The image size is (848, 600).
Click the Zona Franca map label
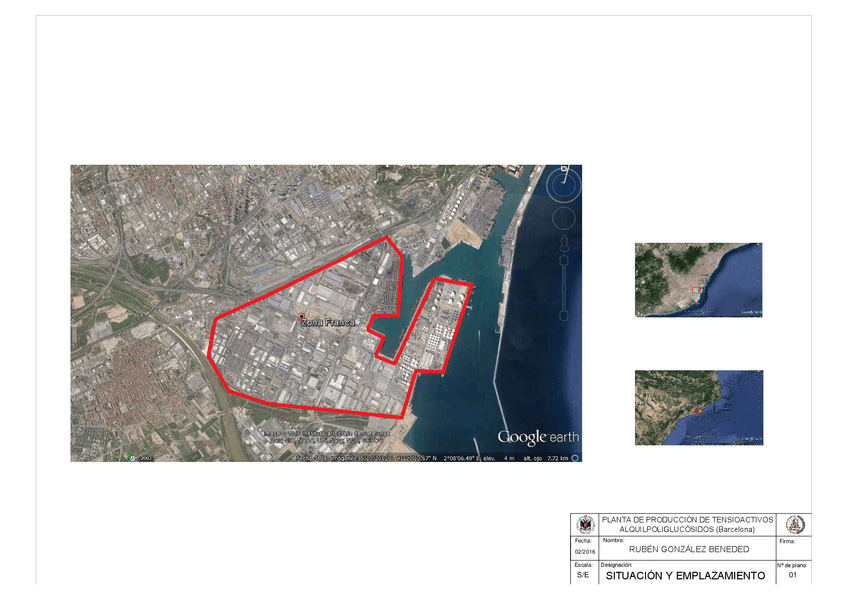(x=329, y=322)
